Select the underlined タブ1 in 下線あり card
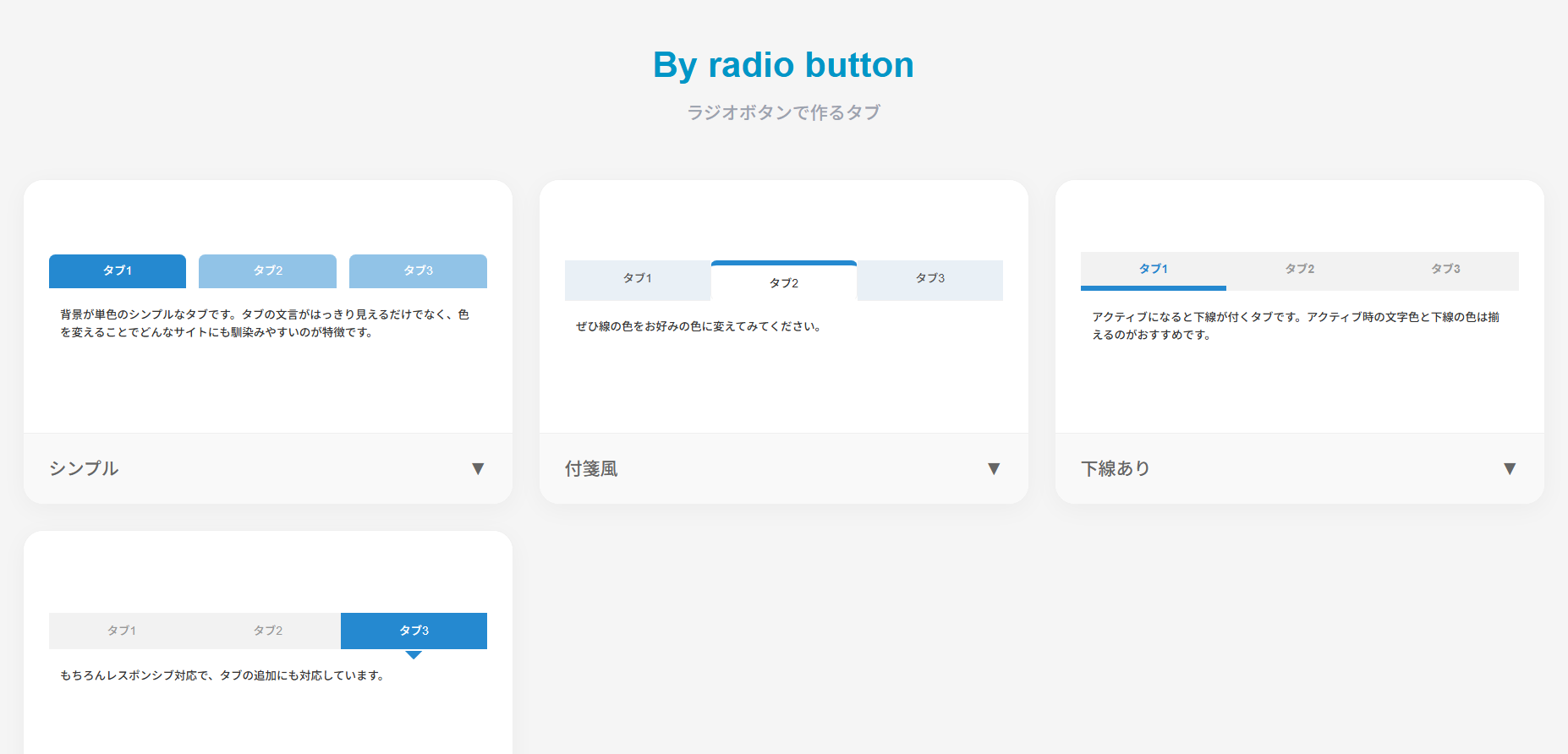 [x=1152, y=268]
